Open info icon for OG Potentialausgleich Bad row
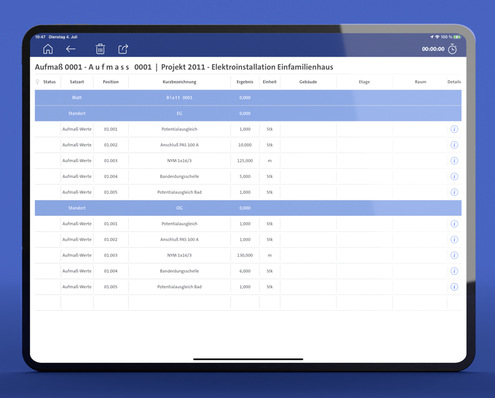Image resolution: width=495 pixels, height=398 pixels. [454, 287]
